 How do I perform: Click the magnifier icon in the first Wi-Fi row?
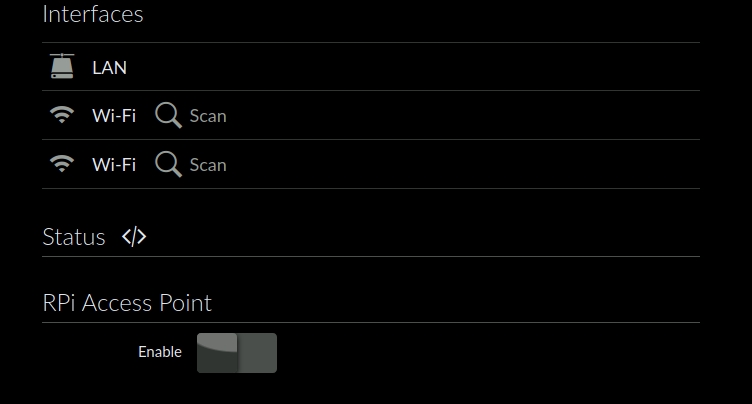[x=169, y=116]
